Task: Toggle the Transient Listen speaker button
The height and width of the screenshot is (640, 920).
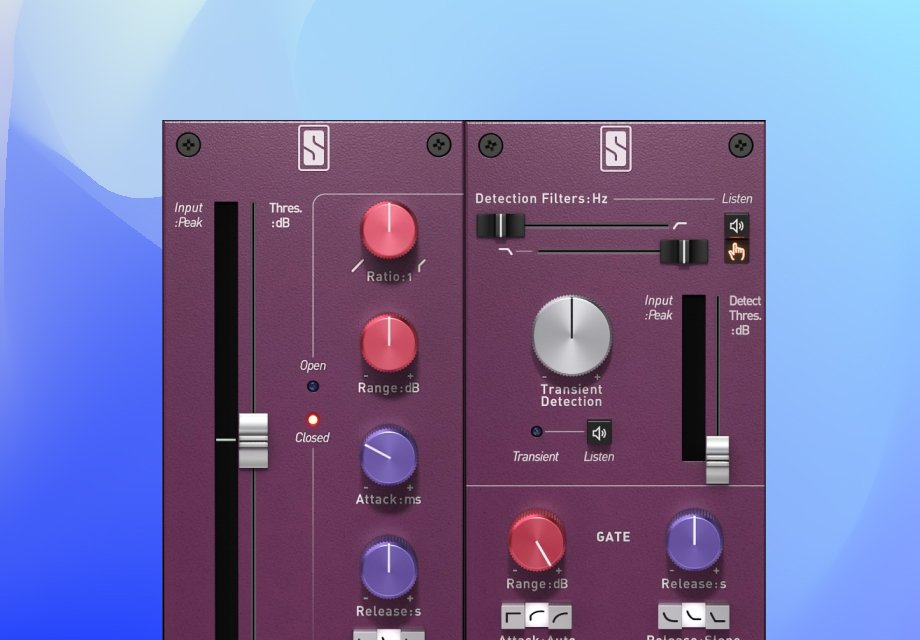Action: click(x=599, y=433)
